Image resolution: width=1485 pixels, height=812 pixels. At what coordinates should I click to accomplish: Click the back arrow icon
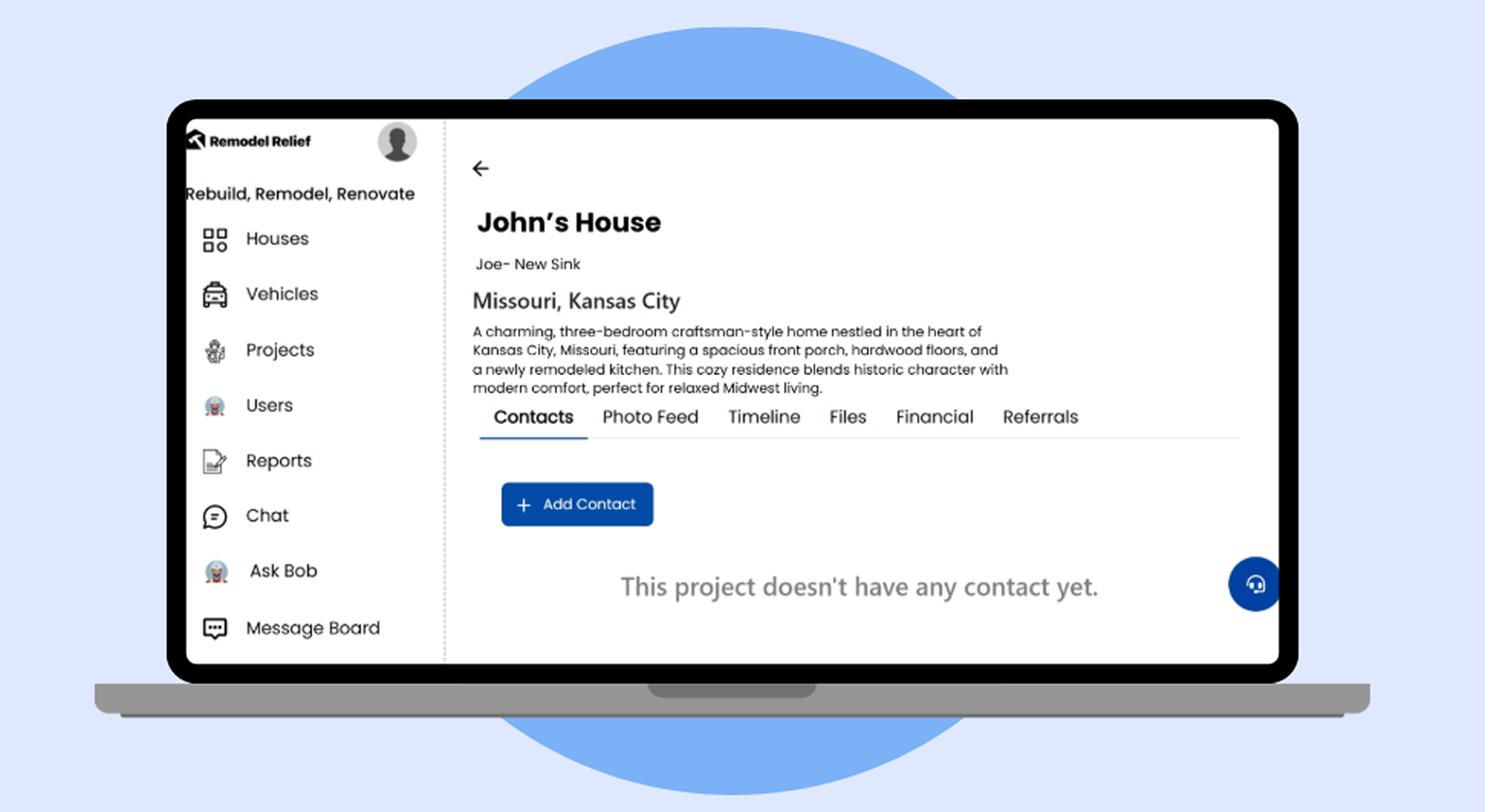click(480, 168)
